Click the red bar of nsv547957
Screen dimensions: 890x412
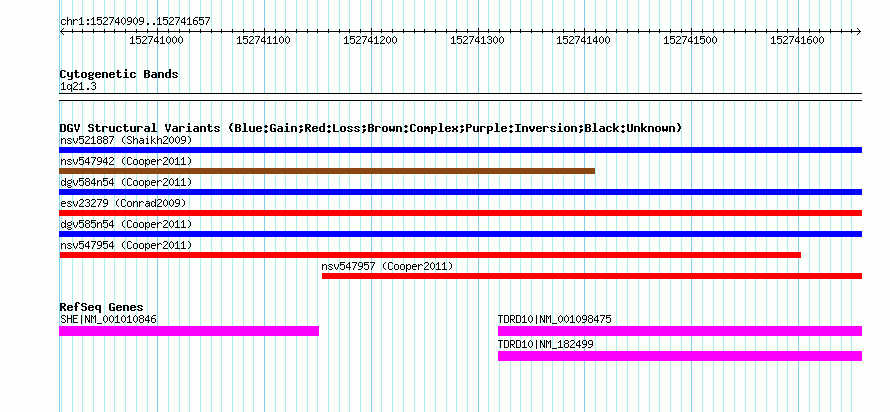[x=592, y=276]
